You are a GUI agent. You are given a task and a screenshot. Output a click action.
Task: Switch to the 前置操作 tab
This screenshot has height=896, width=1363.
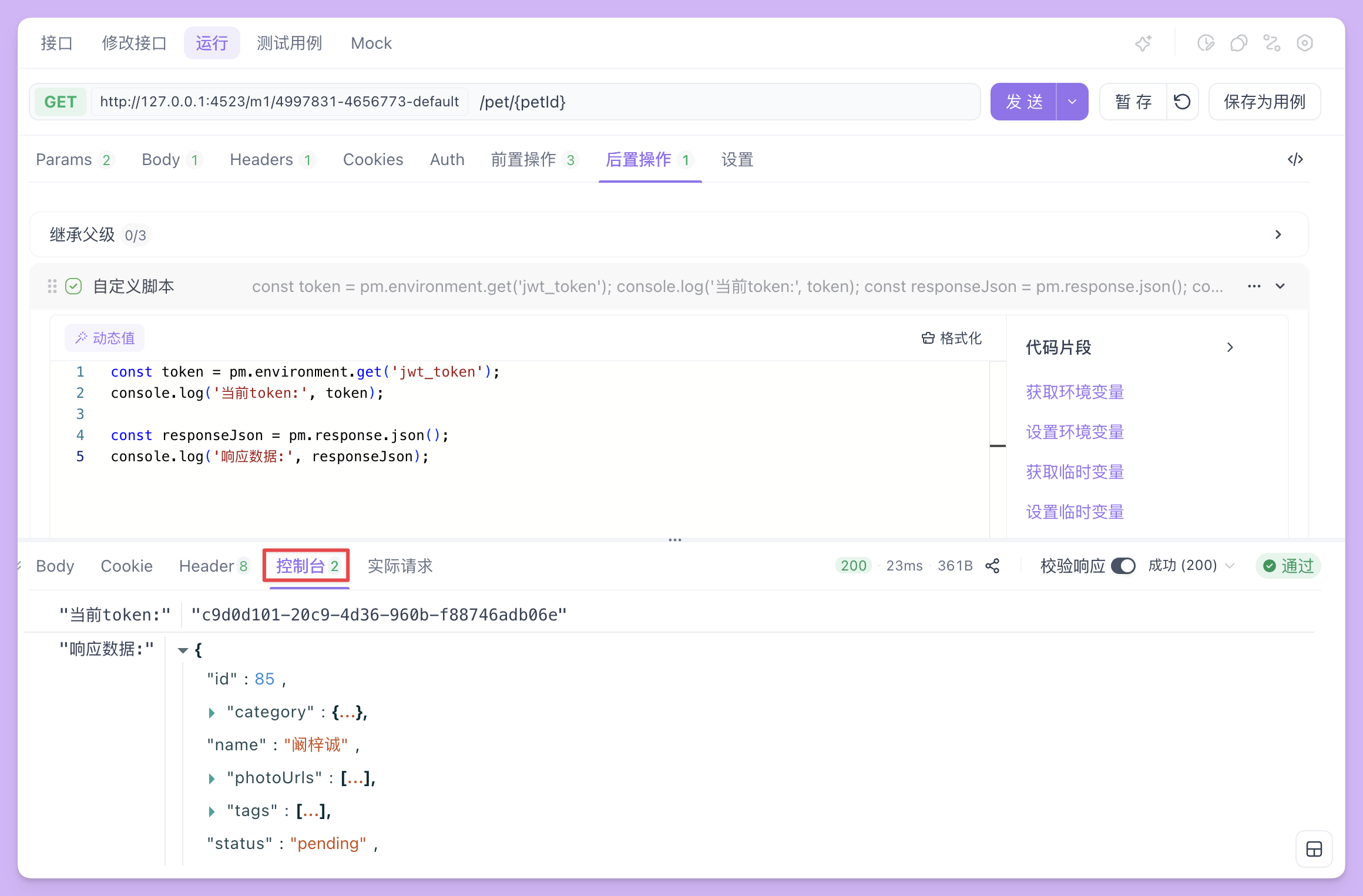click(x=535, y=159)
